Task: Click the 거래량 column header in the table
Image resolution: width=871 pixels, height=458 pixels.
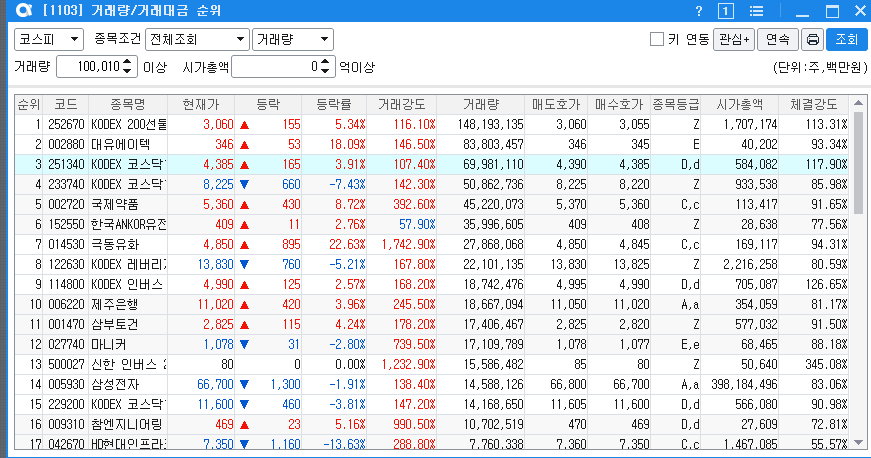Action: [x=480, y=104]
